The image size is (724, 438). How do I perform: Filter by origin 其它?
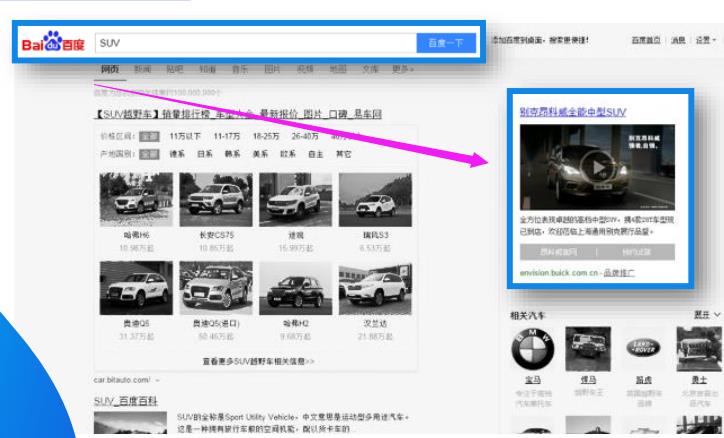tap(343, 154)
